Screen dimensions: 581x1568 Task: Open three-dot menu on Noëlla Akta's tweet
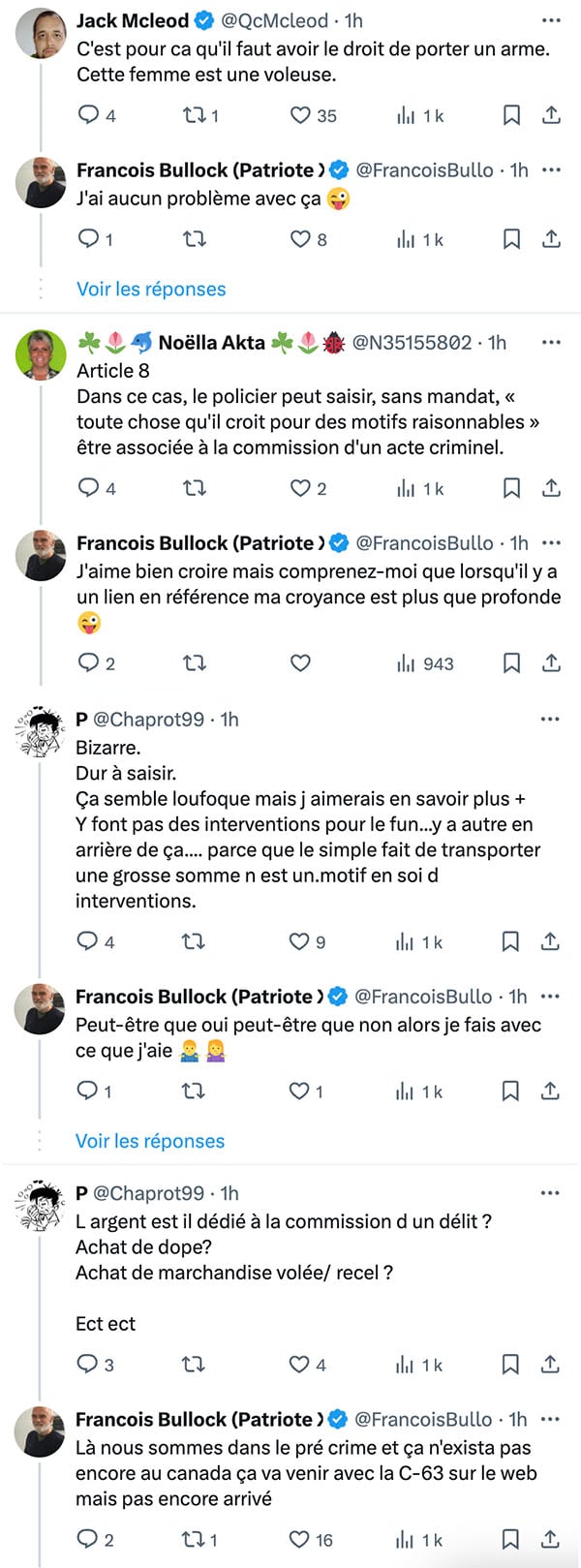pos(551,342)
